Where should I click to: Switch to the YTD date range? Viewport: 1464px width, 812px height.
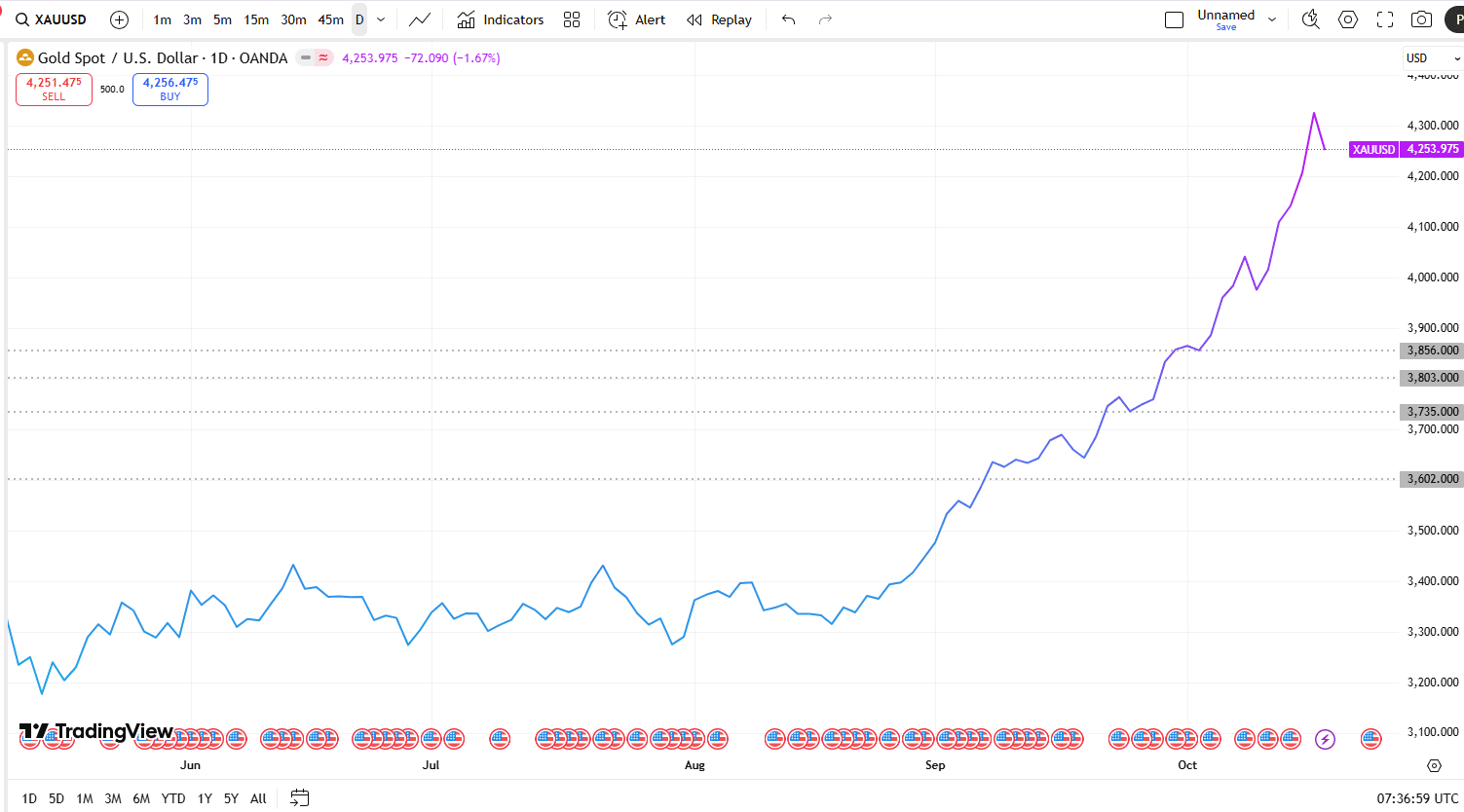(173, 798)
